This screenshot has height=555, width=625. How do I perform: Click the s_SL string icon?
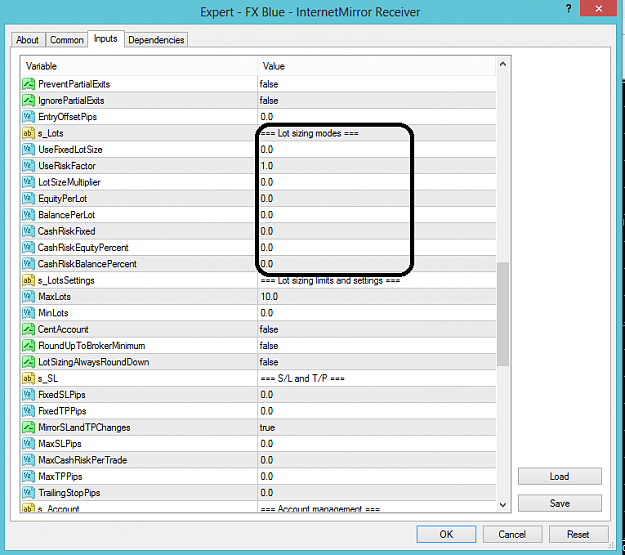[28, 378]
